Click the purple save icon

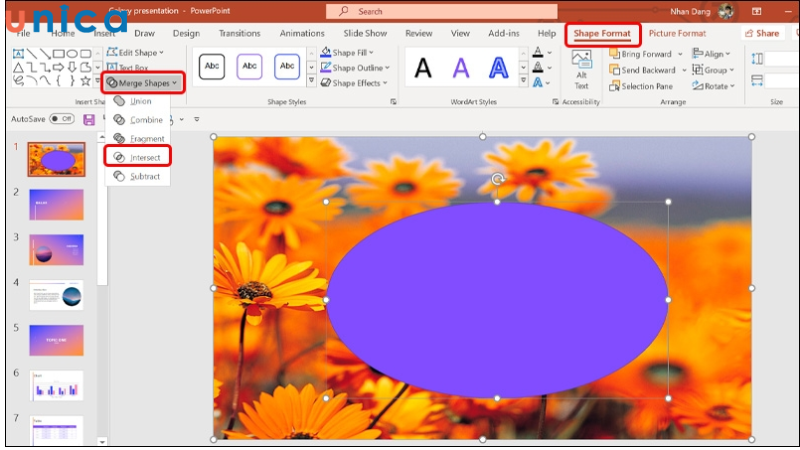89,119
